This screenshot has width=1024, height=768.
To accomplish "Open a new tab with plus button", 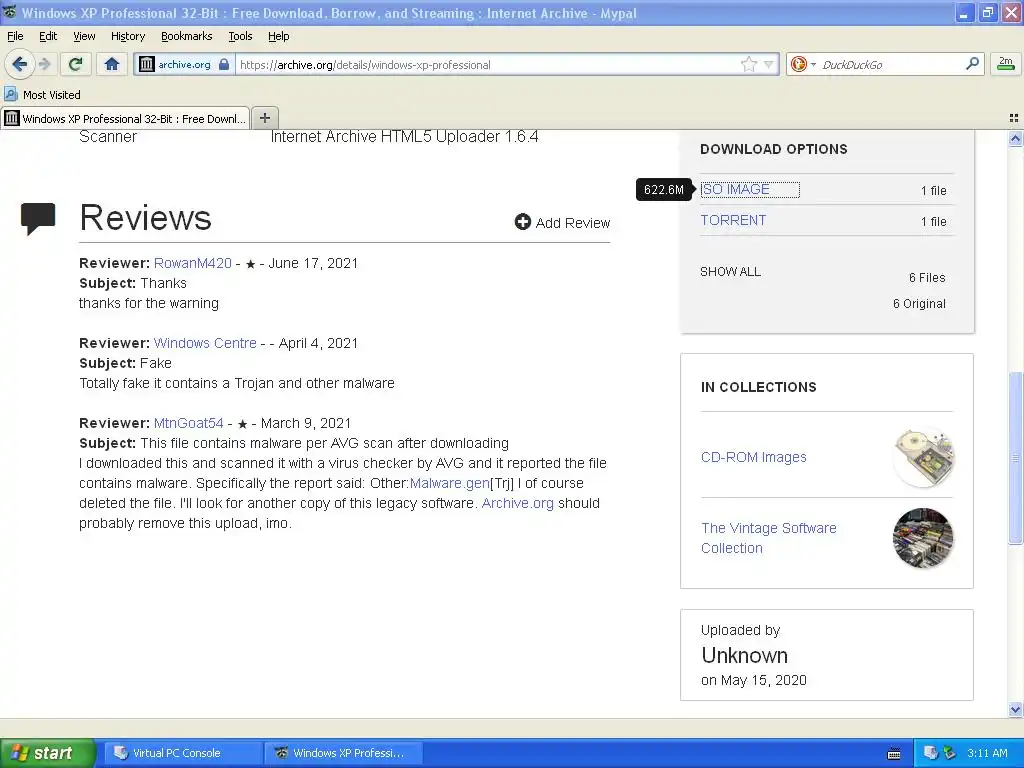I will pyautogui.click(x=264, y=118).
